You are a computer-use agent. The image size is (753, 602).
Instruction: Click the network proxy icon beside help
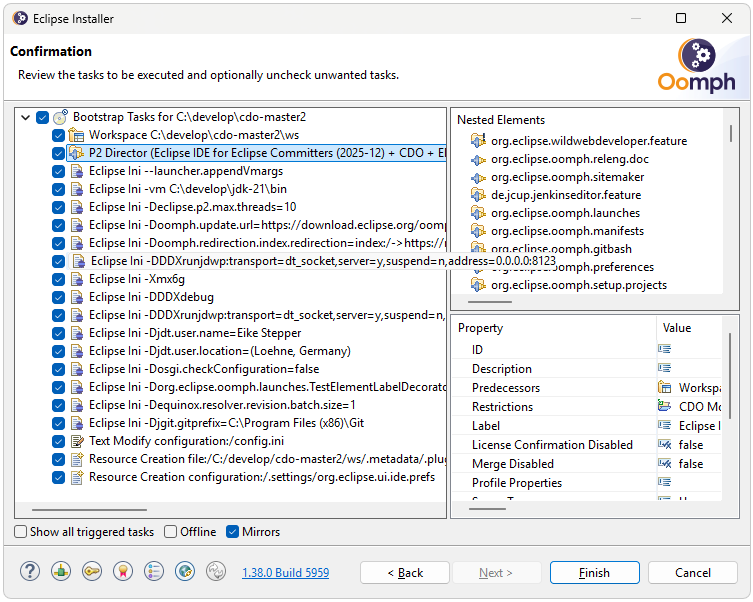(x=61, y=572)
